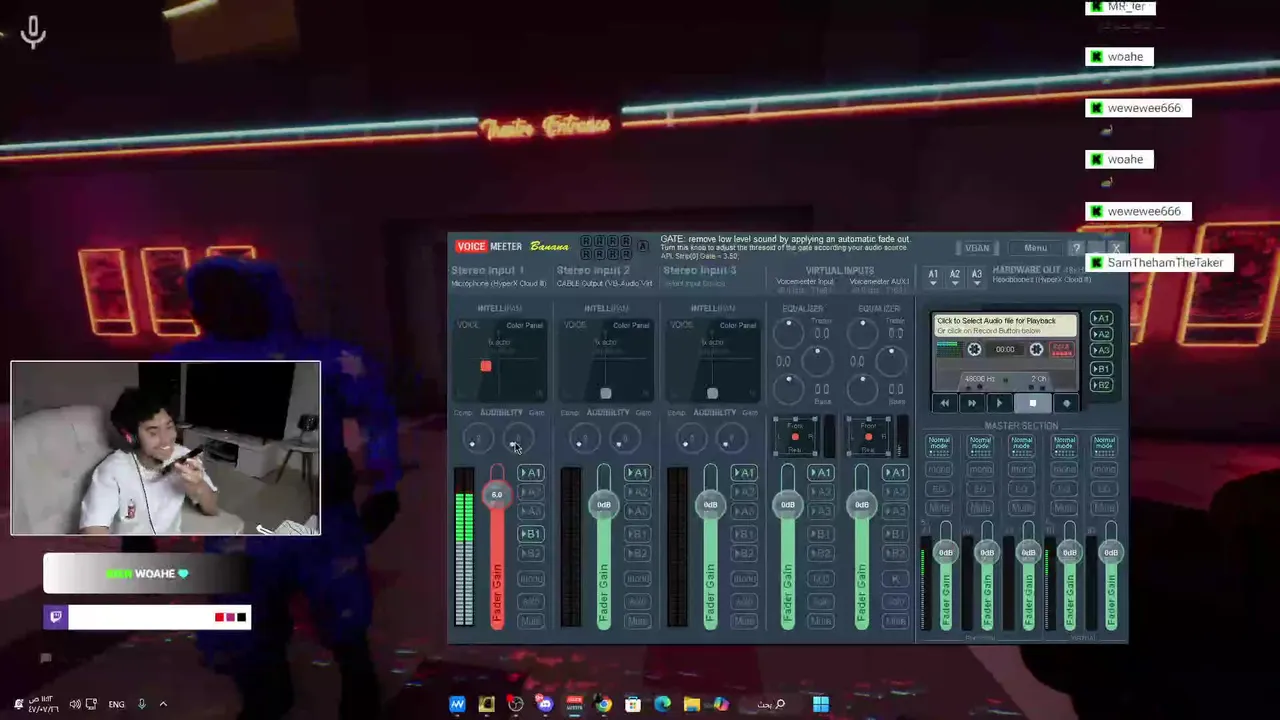Mute the first master bus
This screenshot has height=720, width=1280.
click(939, 509)
